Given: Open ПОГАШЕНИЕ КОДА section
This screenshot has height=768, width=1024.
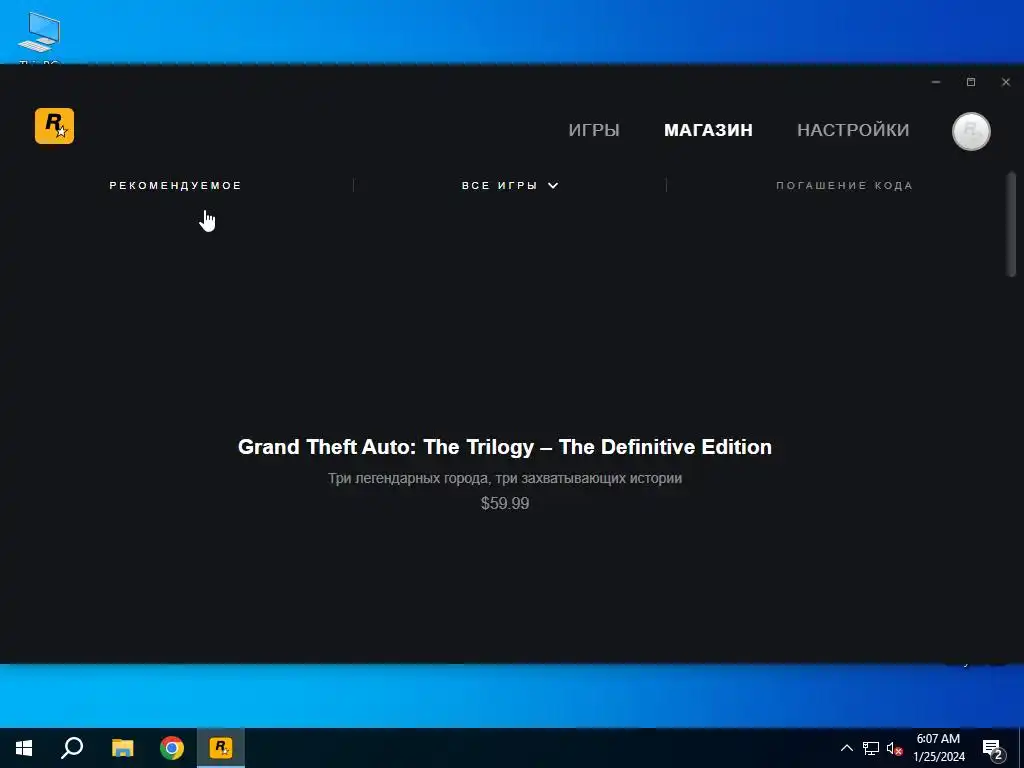Looking at the screenshot, I should [x=844, y=185].
